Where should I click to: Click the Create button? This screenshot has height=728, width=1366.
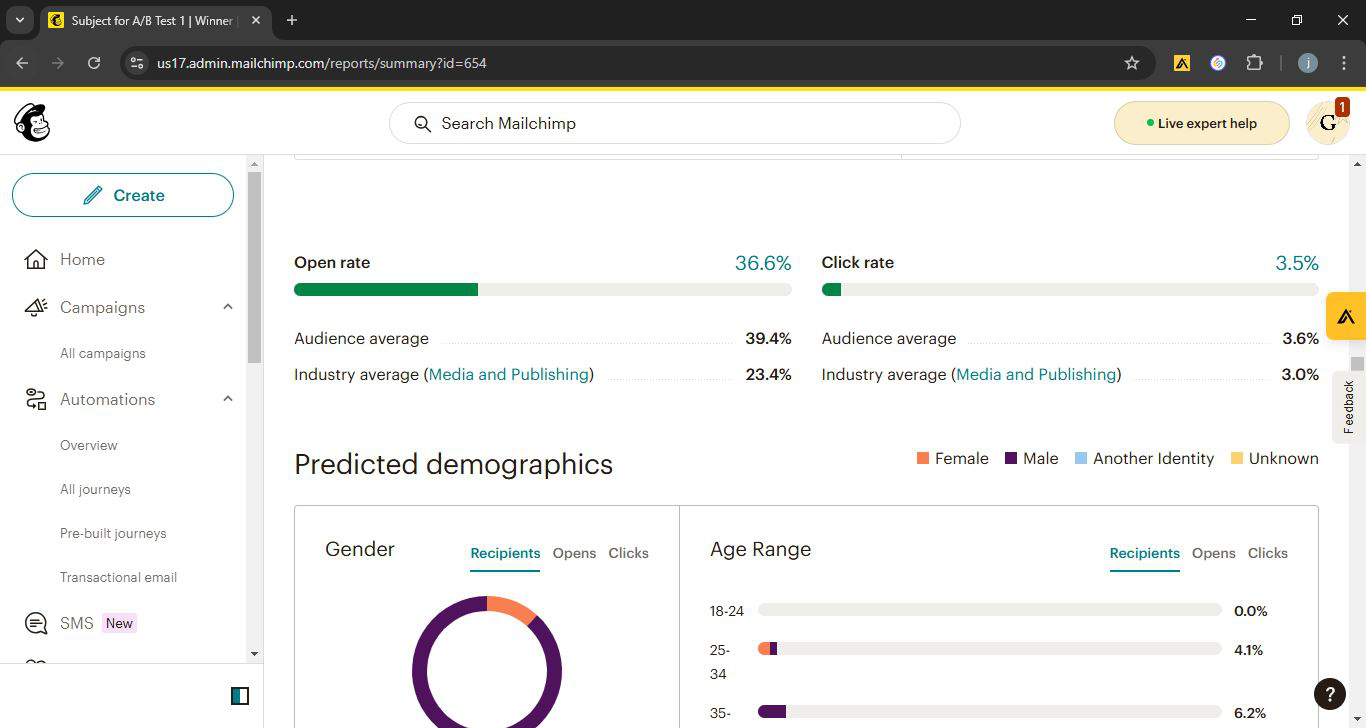pos(123,195)
